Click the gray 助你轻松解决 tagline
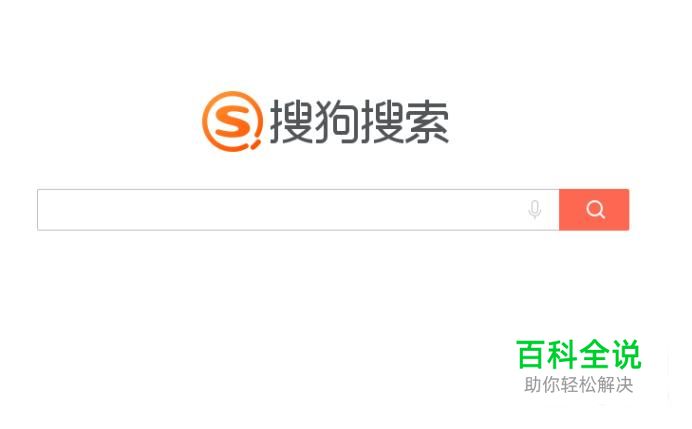692x429 pixels. pos(579,384)
